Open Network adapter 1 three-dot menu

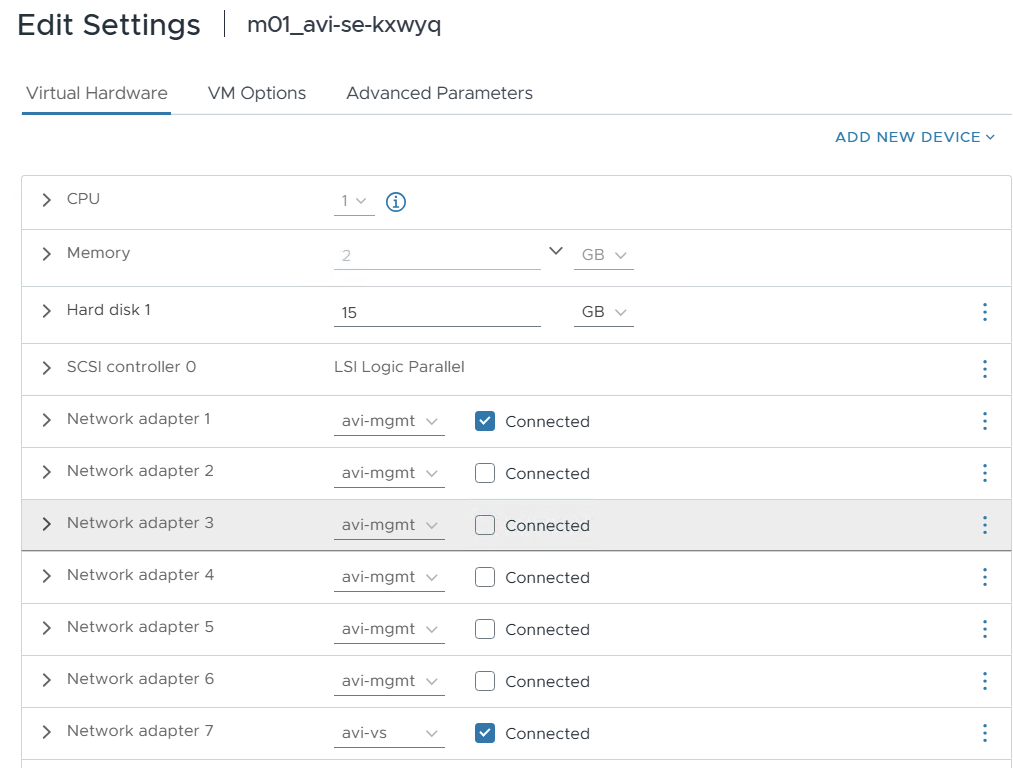coord(984,421)
